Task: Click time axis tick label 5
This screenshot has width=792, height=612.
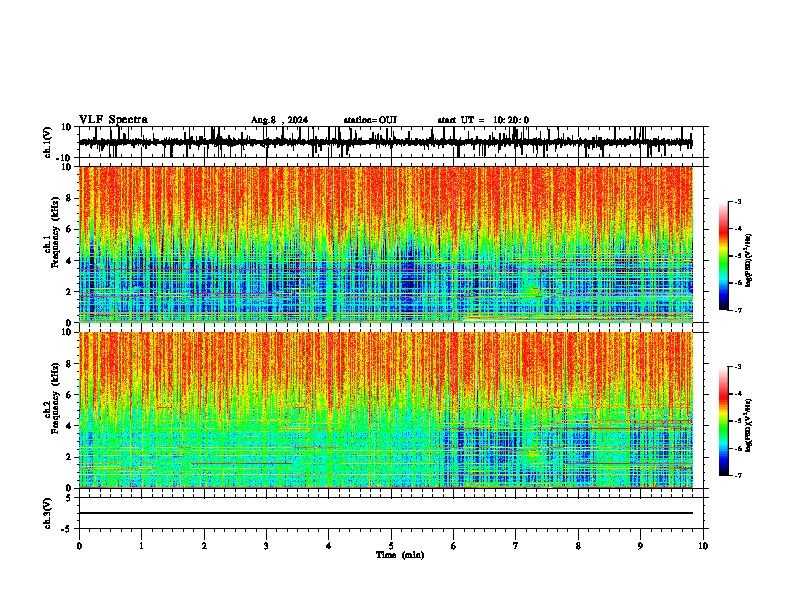Action: click(x=391, y=546)
